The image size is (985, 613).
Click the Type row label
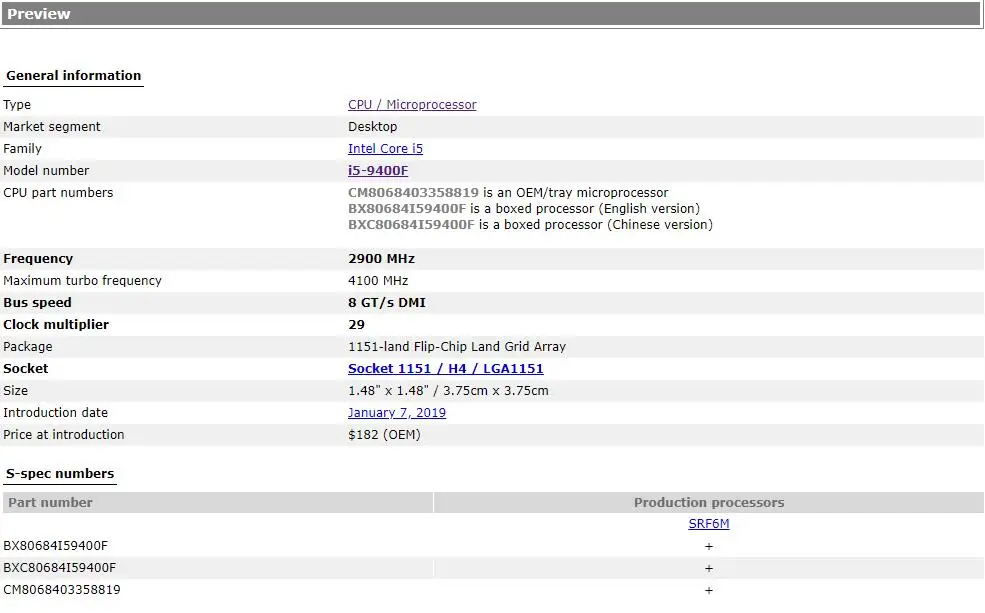(17, 105)
